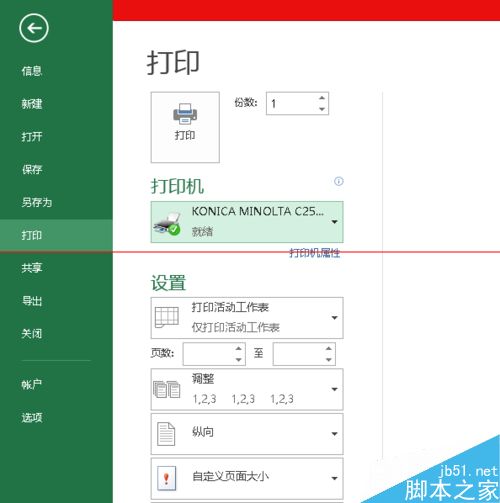This screenshot has height=503, width=500.
Task: Increase the 至 end page value
Action: click(329, 348)
